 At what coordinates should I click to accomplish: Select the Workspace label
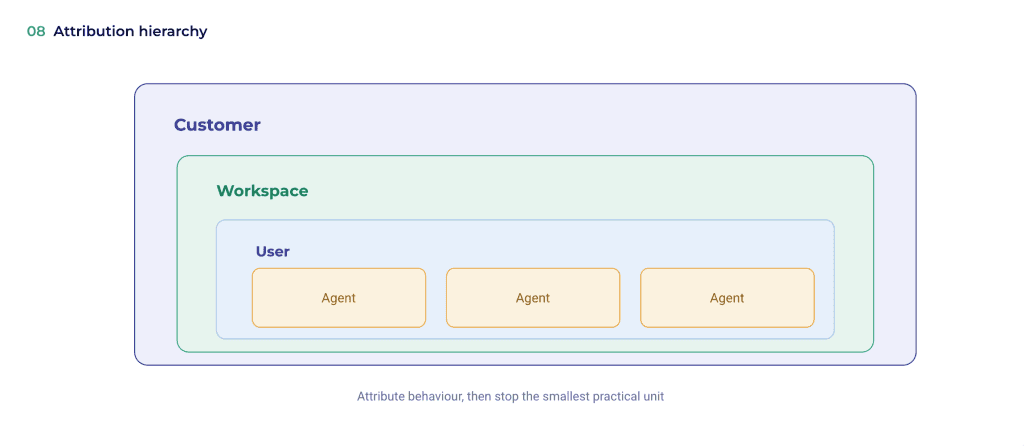coord(263,191)
